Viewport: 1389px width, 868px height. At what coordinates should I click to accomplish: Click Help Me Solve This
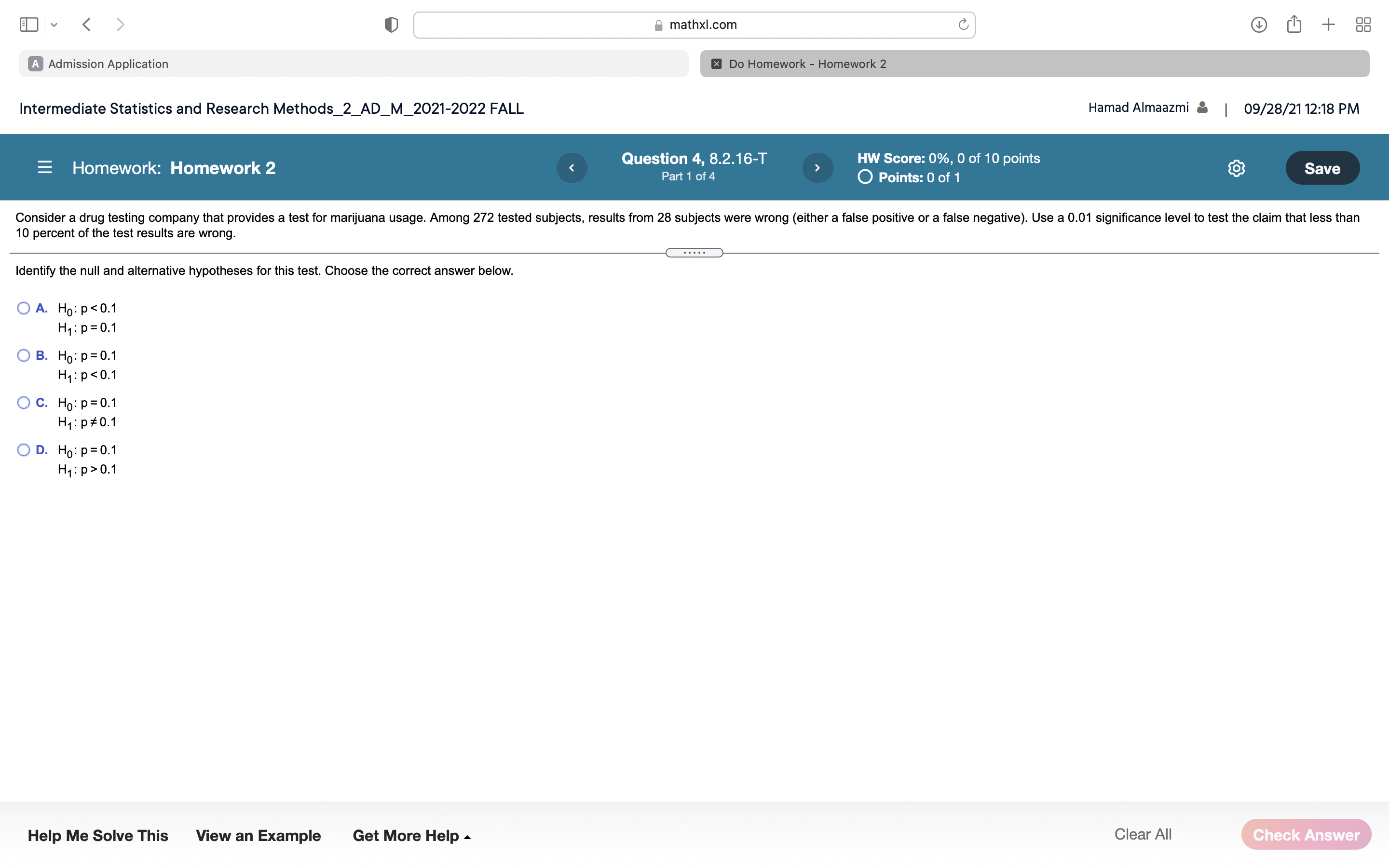click(98, 835)
